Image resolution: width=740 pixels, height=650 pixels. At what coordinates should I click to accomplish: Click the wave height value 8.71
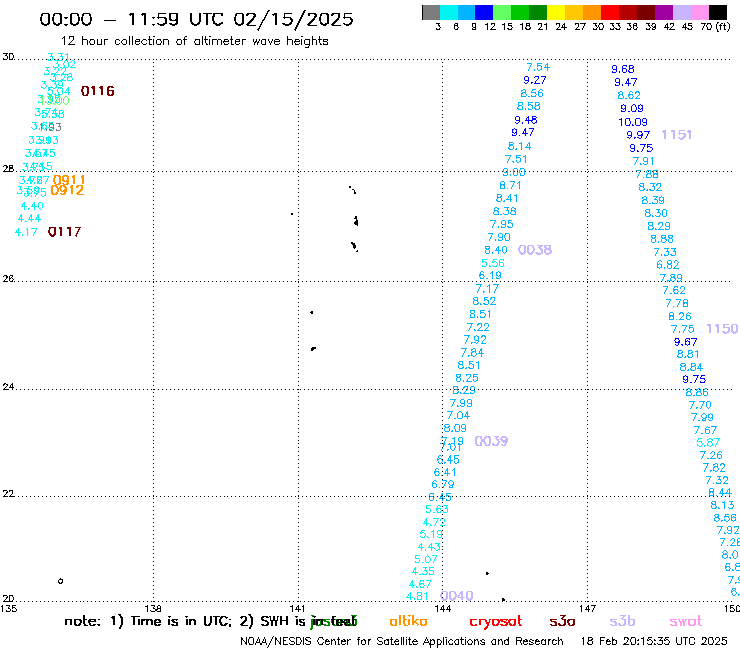click(510, 186)
